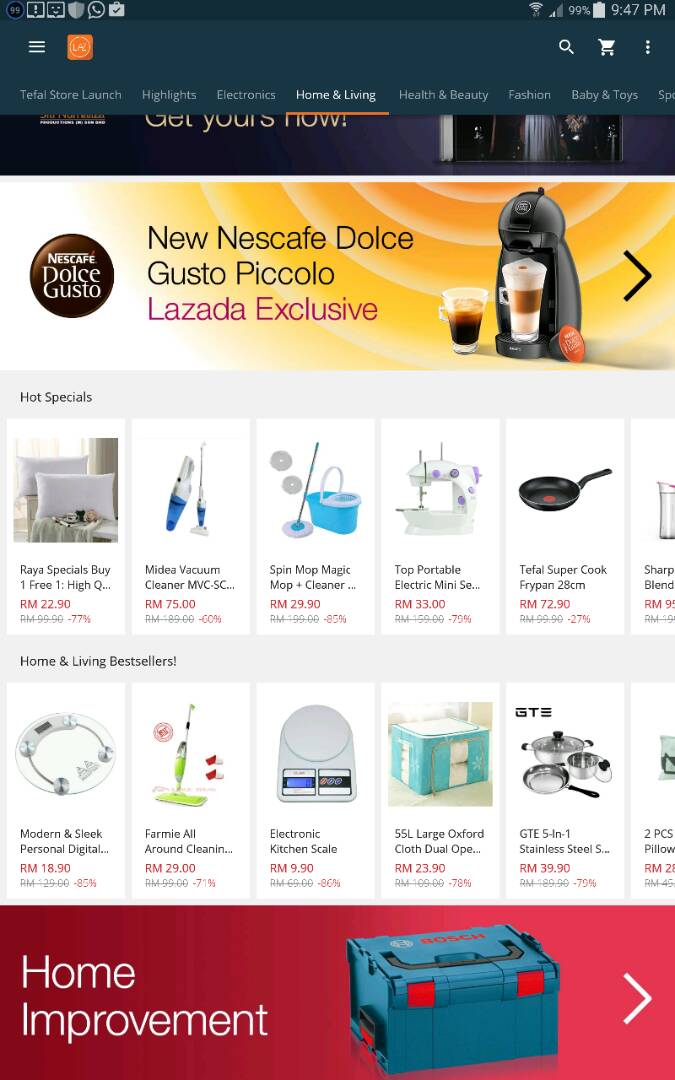Switch to the Electronics tab
This screenshot has height=1080, width=675.
246,95
